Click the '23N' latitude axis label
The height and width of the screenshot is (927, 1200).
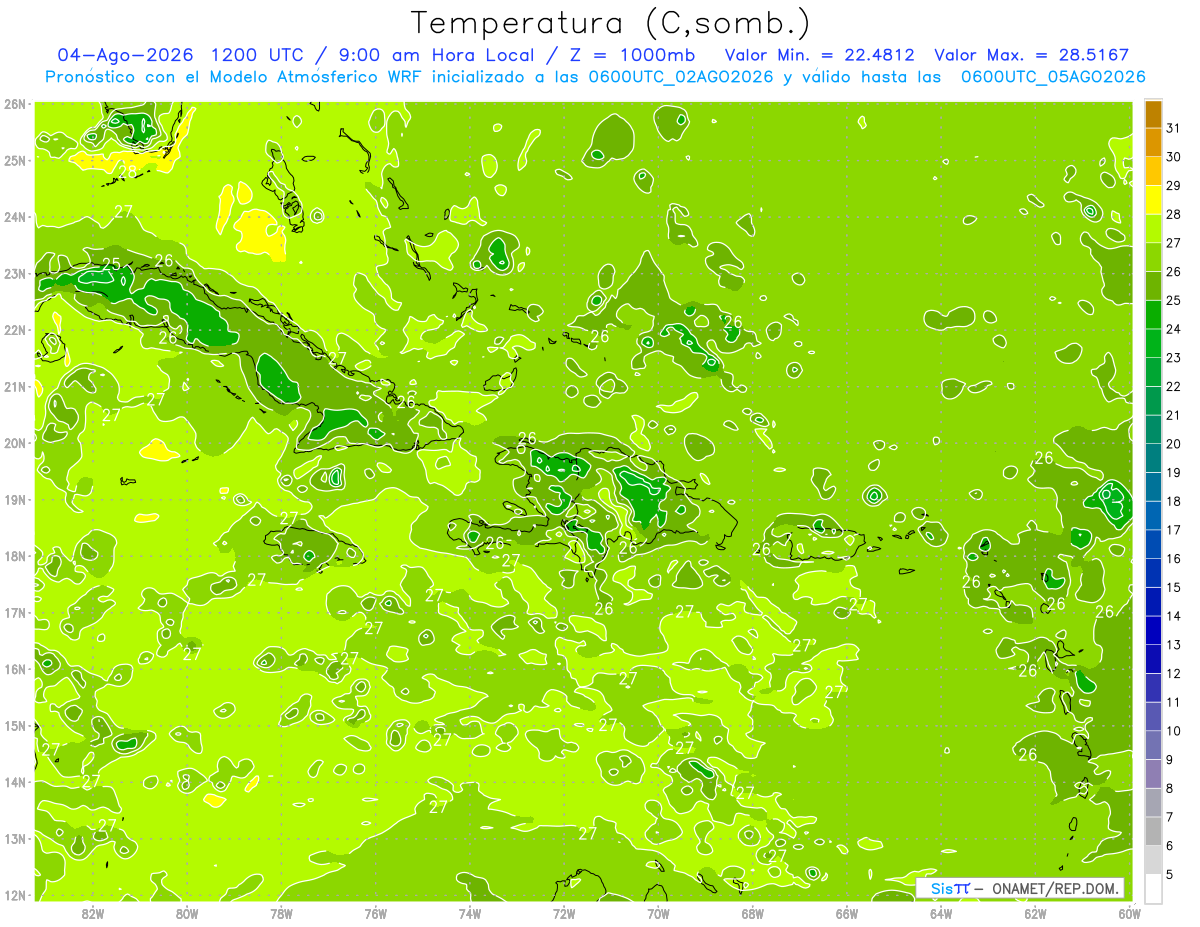(x=14, y=274)
